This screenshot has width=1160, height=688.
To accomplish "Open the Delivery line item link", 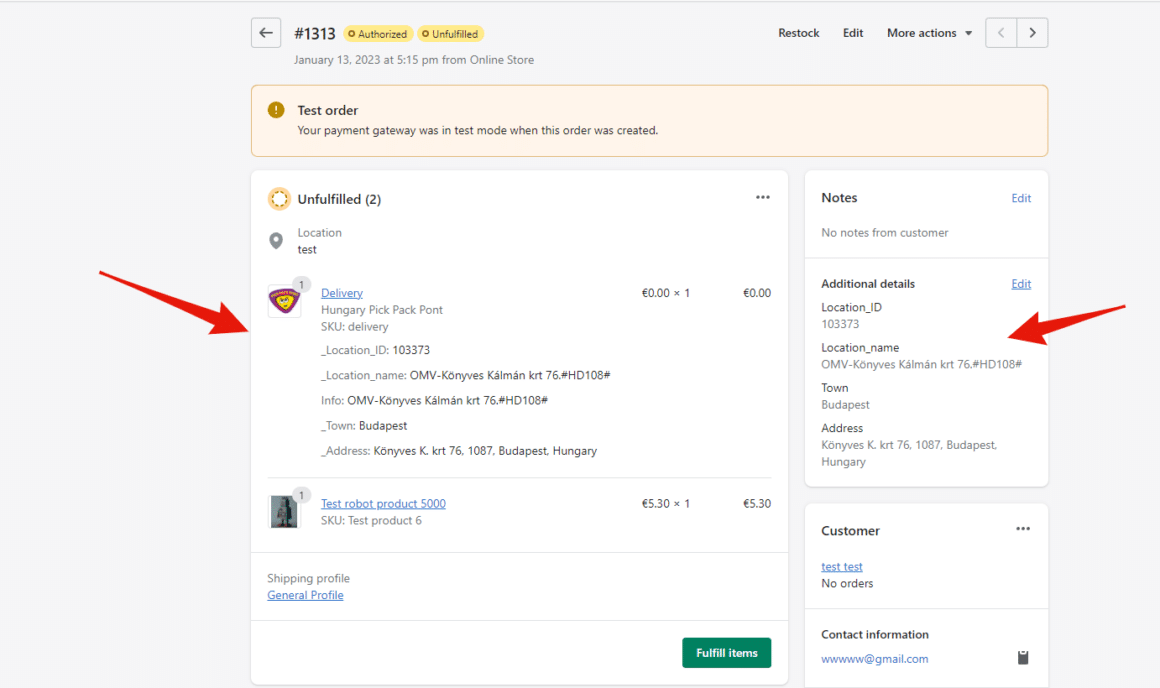I will (341, 292).
